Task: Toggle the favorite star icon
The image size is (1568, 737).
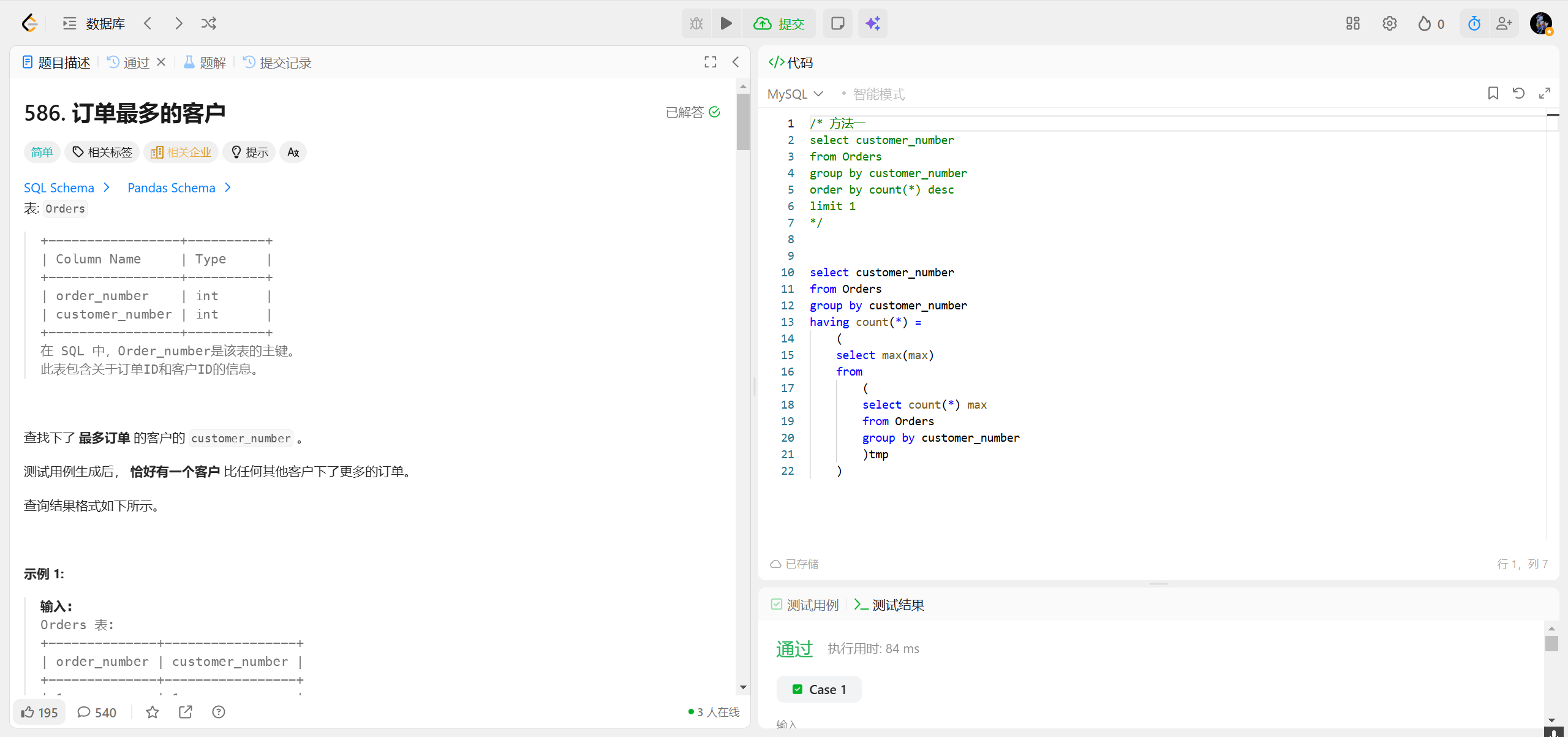Action: (x=153, y=712)
